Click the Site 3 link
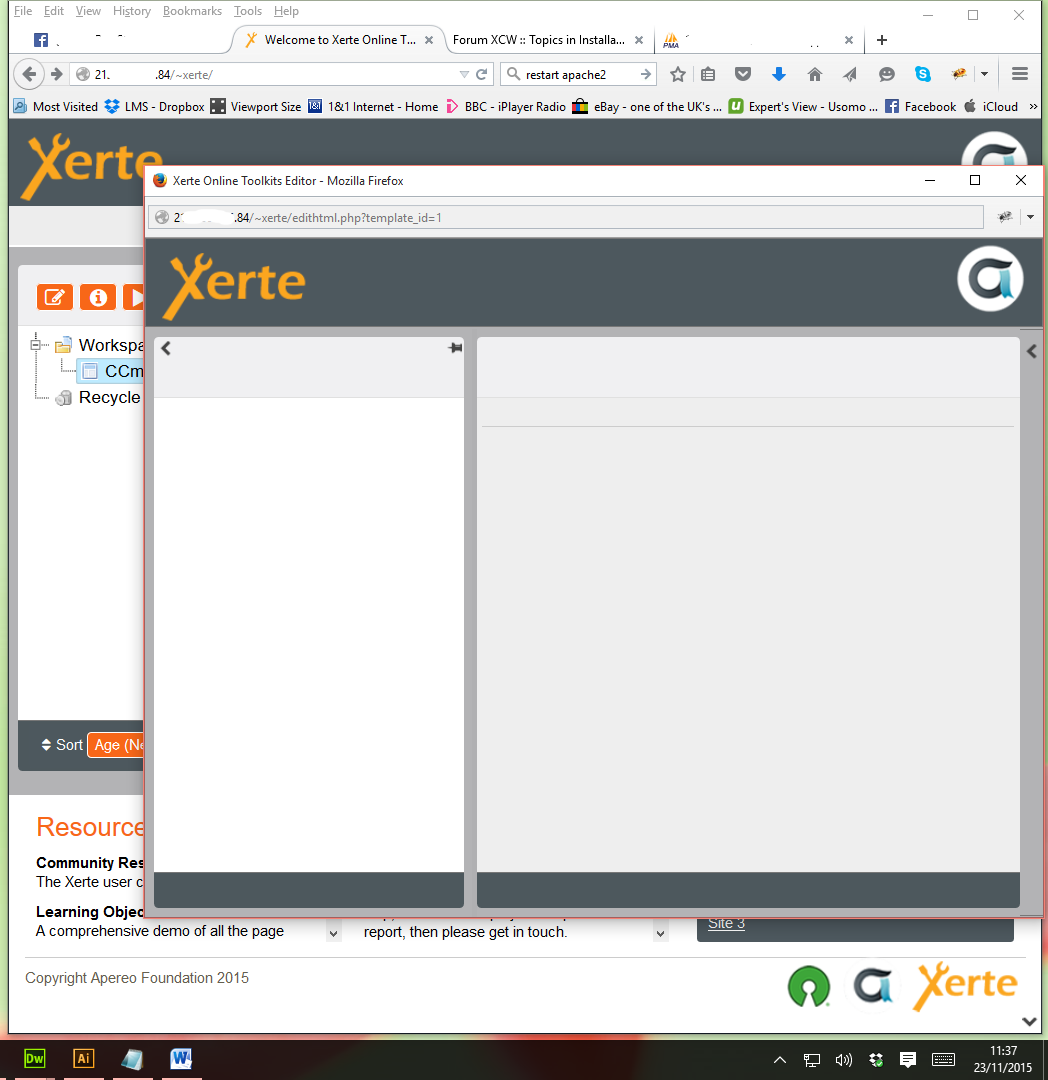The image size is (1048, 1080). 726,924
